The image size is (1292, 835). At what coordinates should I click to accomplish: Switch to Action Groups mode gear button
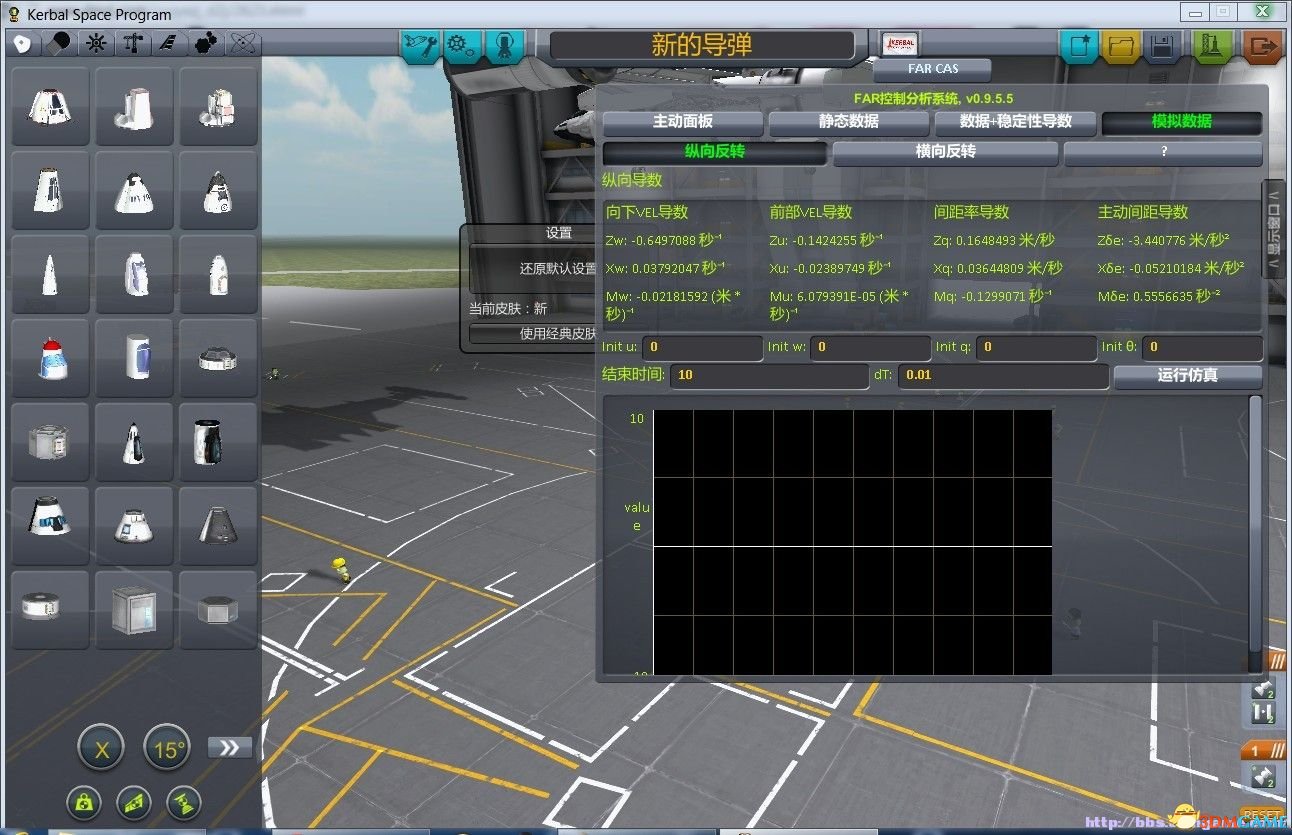point(461,46)
